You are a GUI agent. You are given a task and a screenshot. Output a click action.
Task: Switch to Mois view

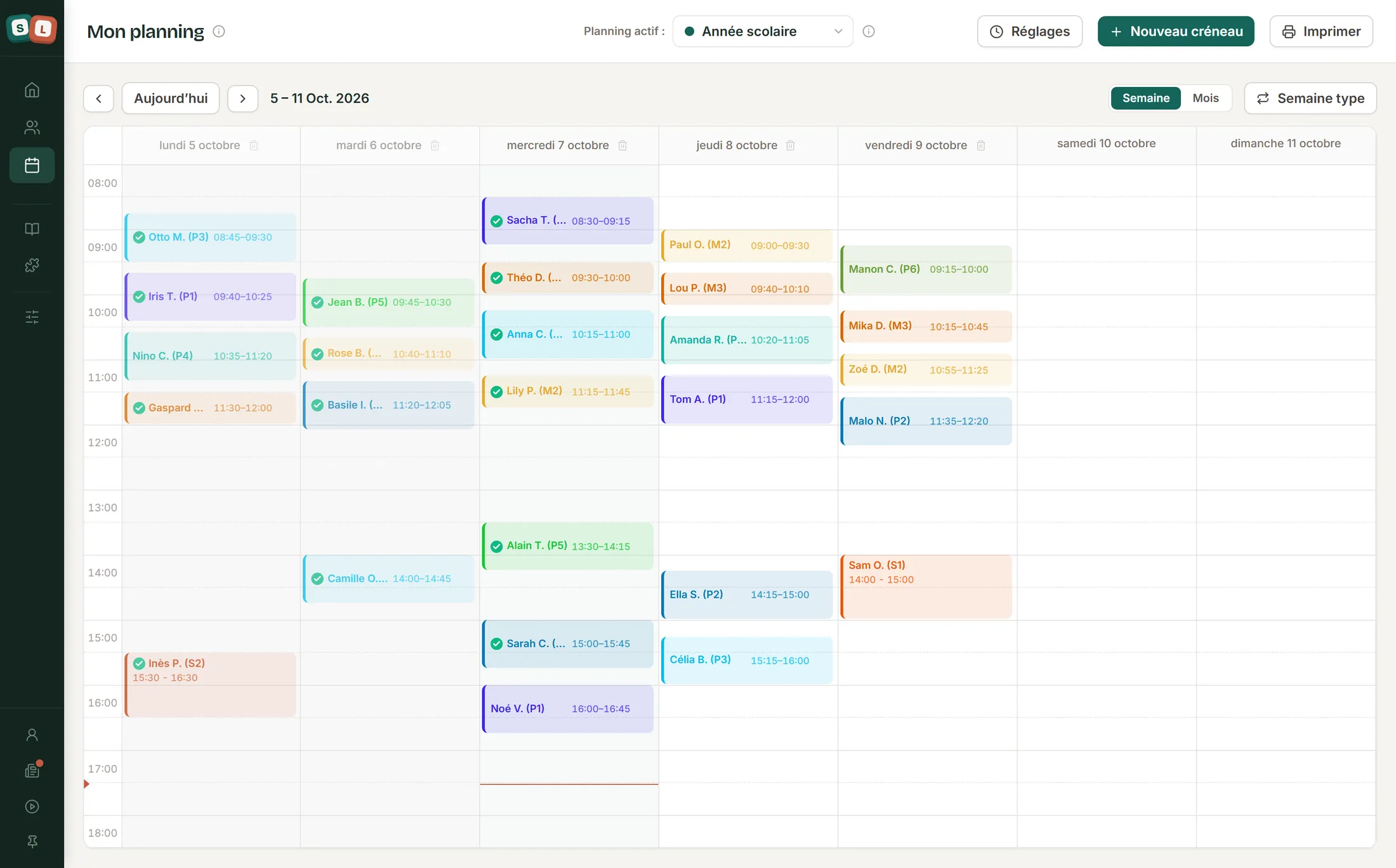click(1205, 98)
